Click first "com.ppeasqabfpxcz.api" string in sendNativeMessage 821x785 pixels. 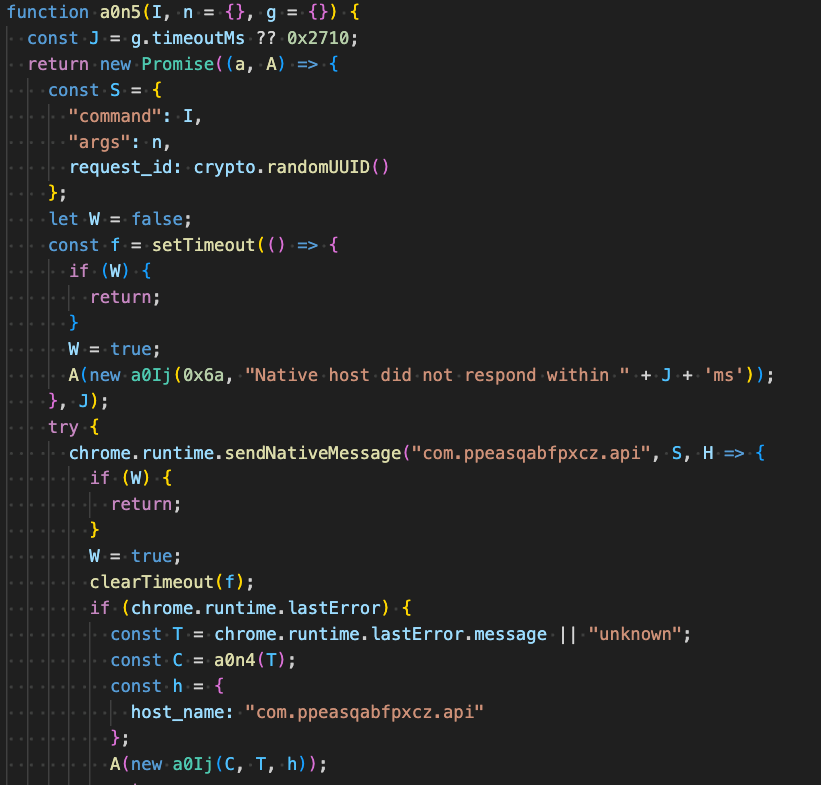531,453
